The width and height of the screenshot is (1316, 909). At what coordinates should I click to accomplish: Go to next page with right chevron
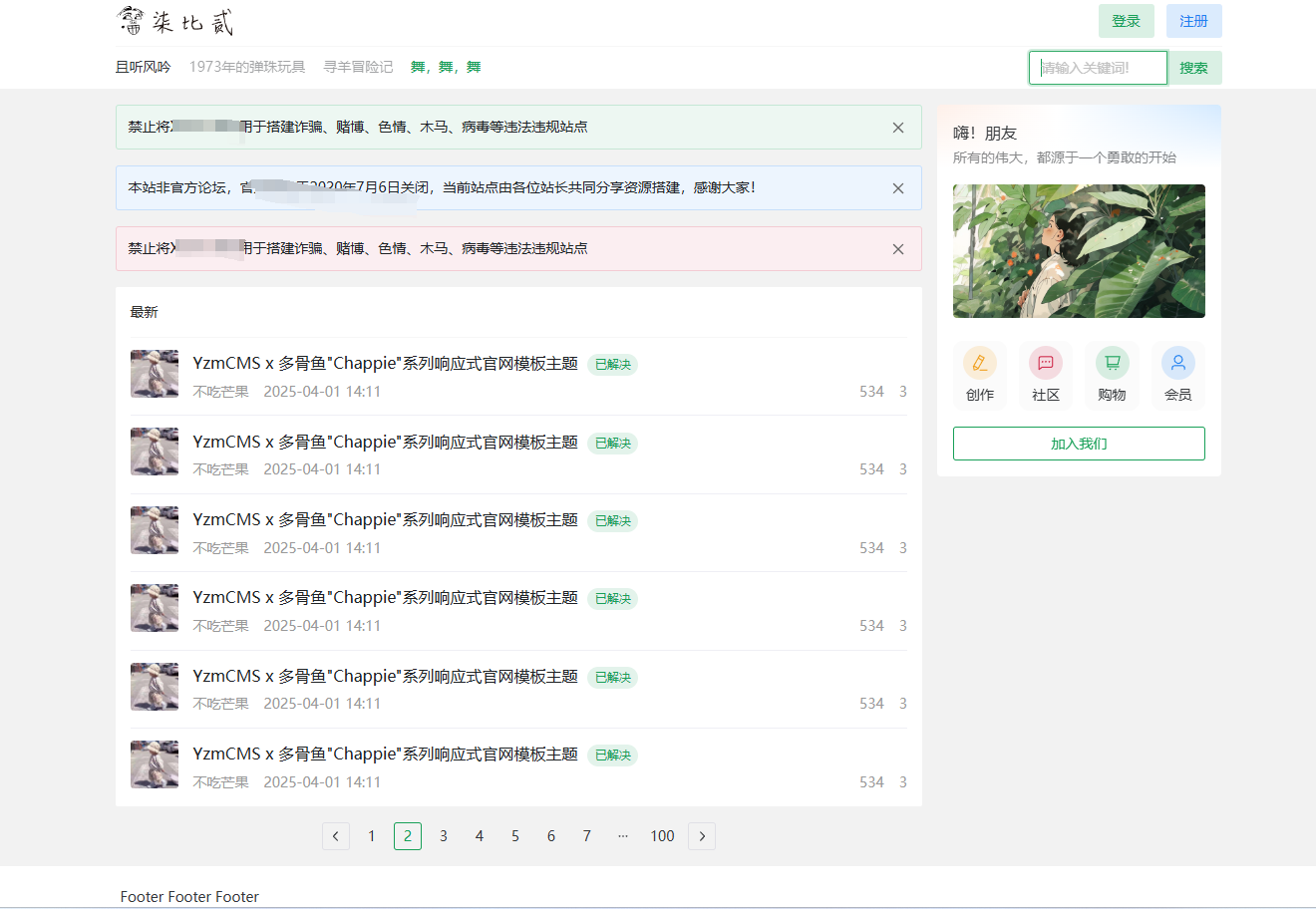tap(702, 836)
